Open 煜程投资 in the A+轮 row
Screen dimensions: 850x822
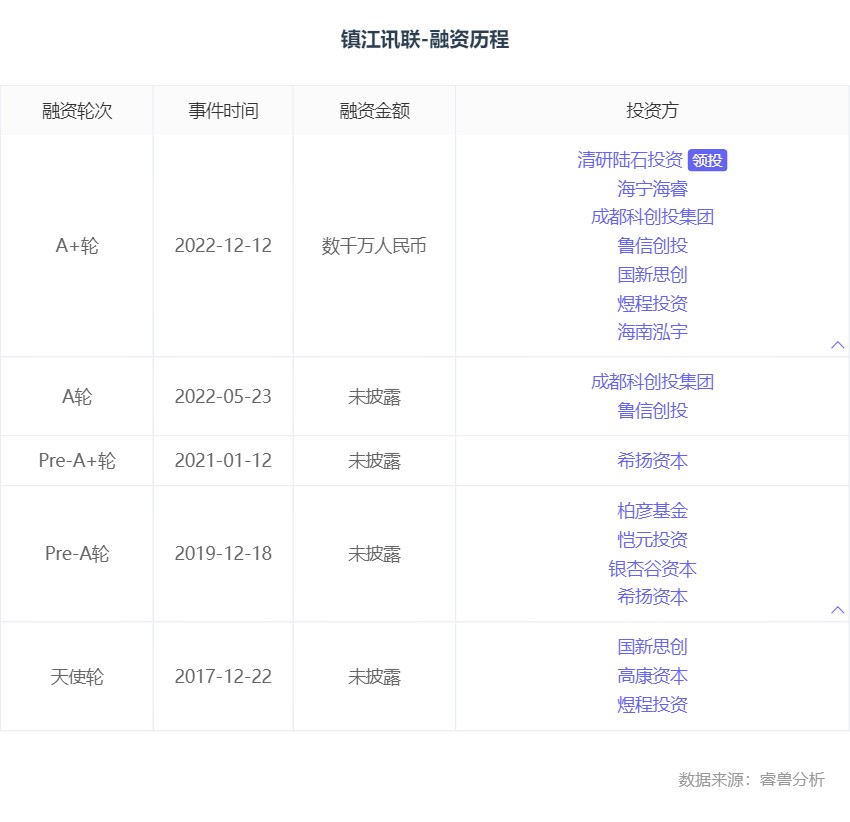[652, 303]
